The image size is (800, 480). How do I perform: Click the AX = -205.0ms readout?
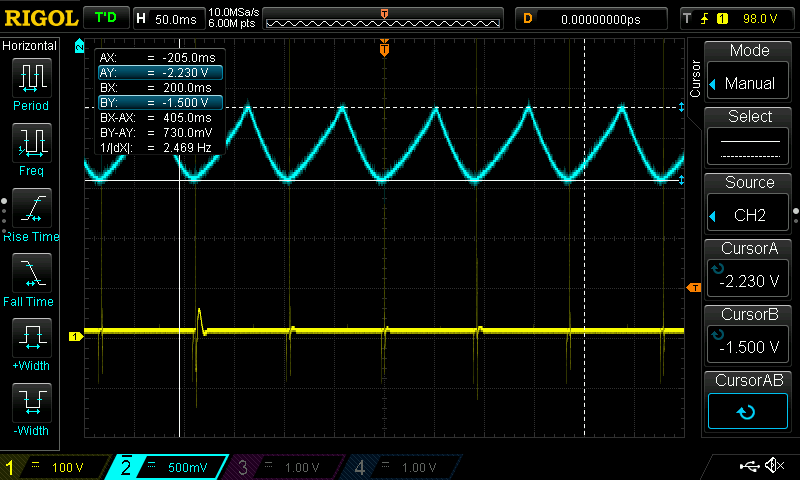pos(158,58)
